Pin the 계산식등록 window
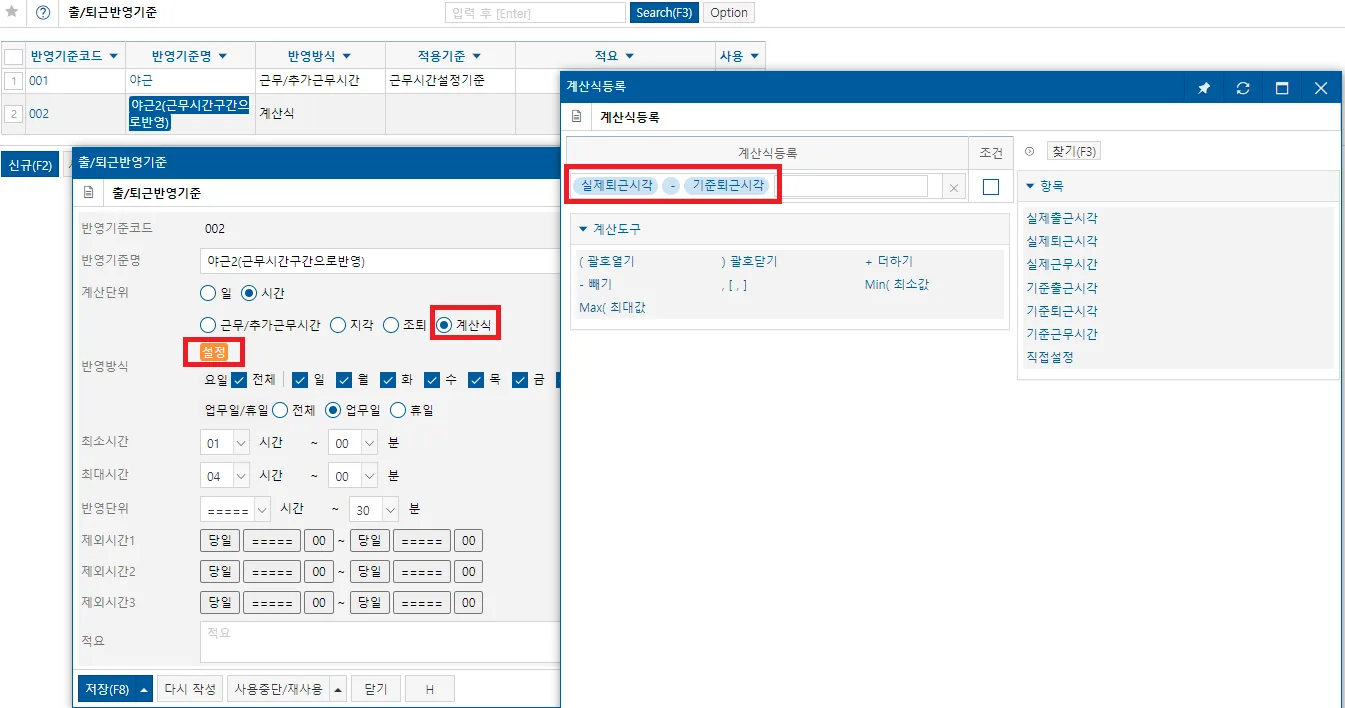 (x=1204, y=88)
